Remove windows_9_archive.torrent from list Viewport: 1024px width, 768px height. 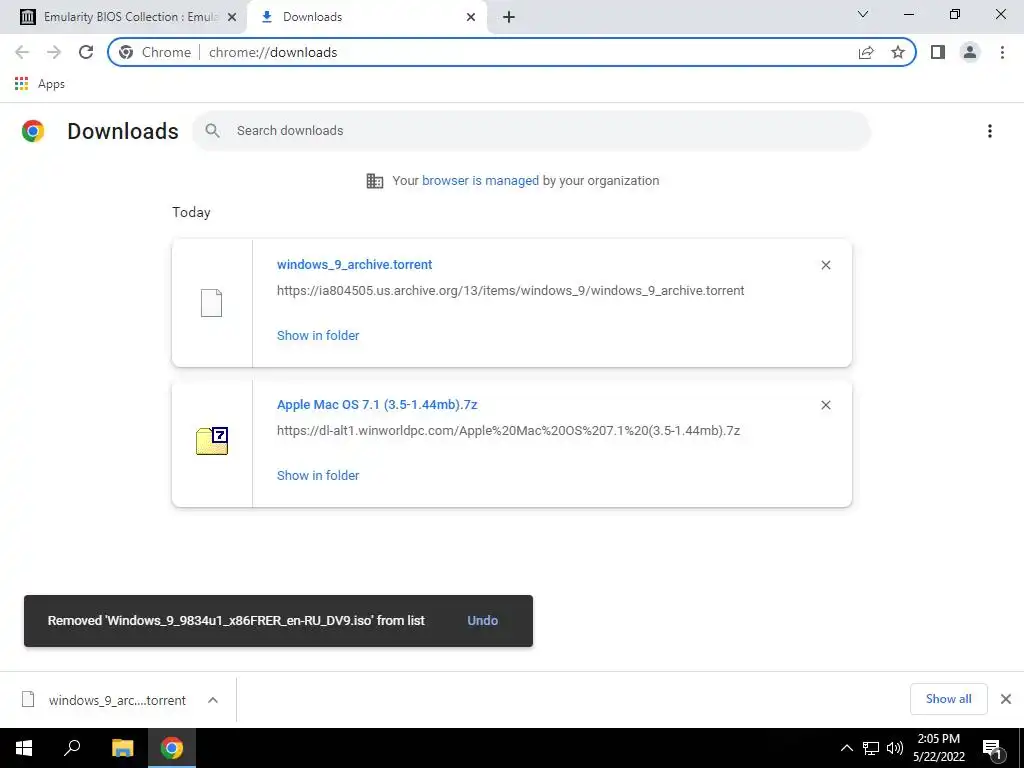[x=825, y=265]
